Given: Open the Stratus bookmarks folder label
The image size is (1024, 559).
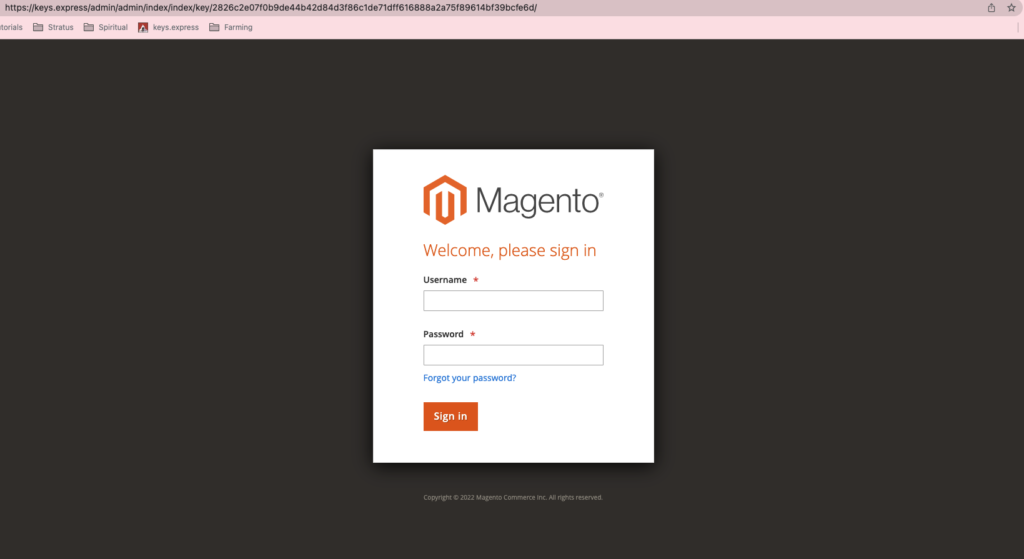Looking at the screenshot, I should point(61,27).
